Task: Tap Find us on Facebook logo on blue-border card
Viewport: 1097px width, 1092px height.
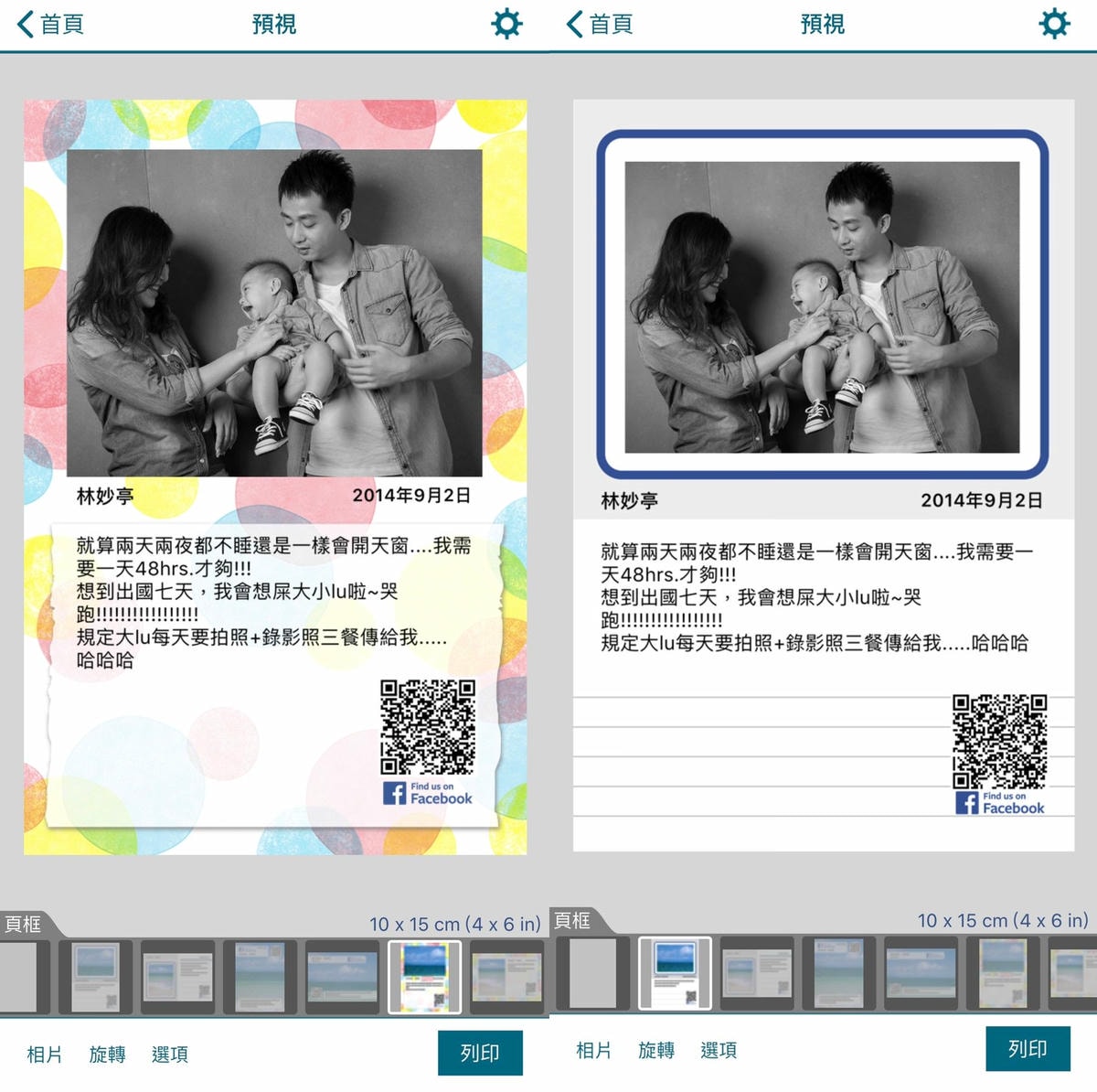Action: click(999, 803)
